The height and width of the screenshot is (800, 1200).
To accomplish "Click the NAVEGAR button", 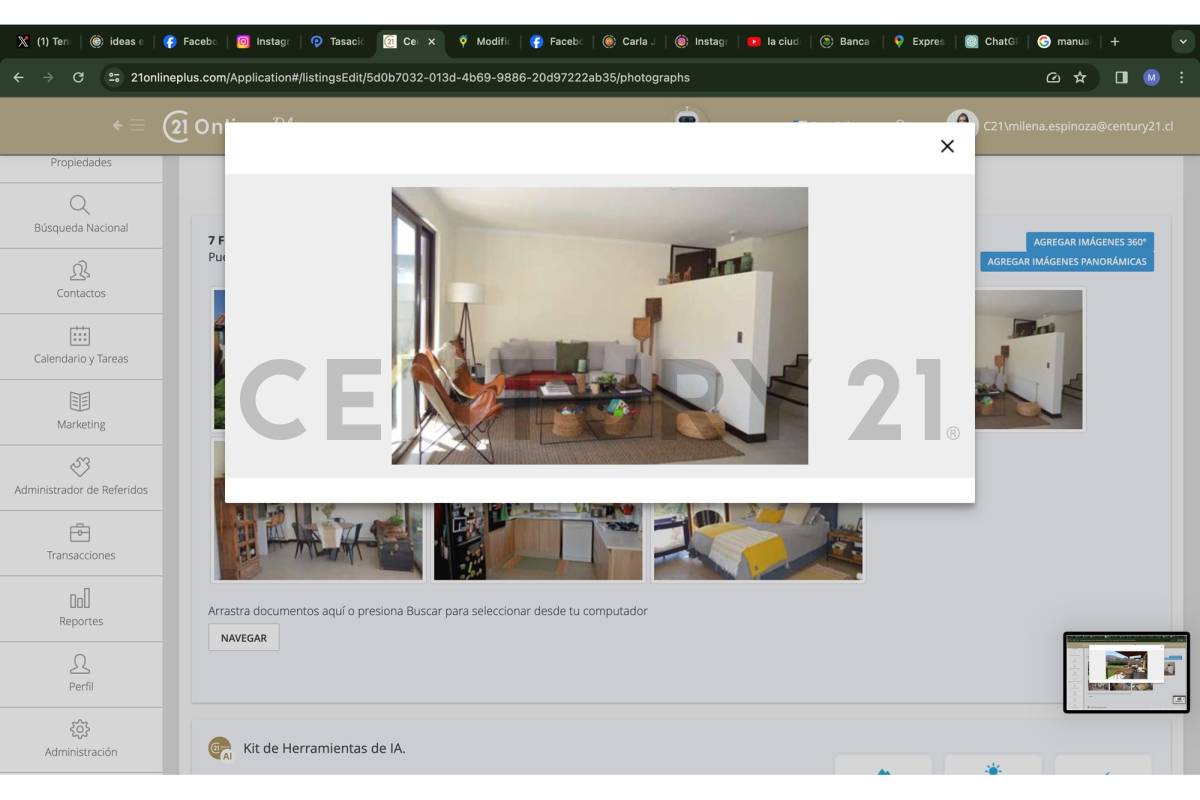I will (x=244, y=637).
